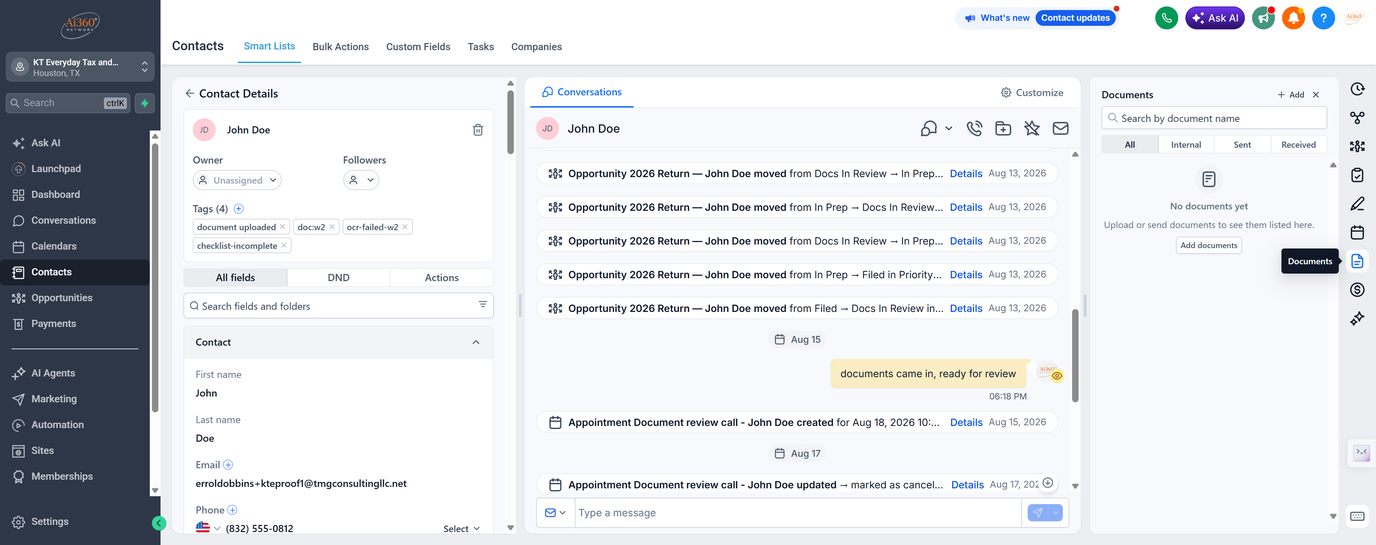Collapse the sidebar with green arrow button
Viewport: 1376px width, 545px height.
158,522
